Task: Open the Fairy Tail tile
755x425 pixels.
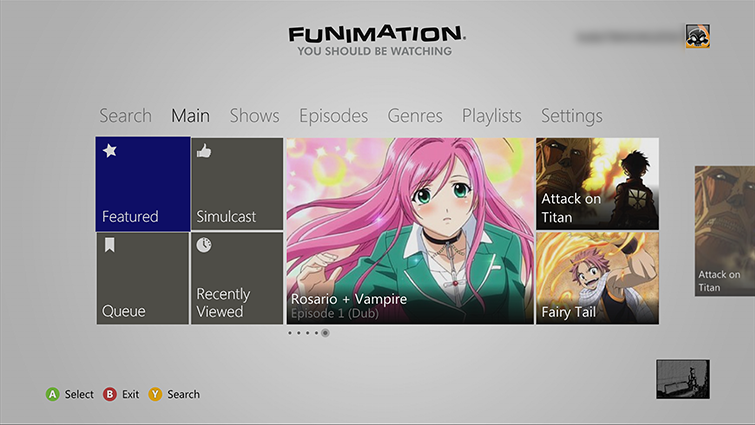Action: coord(598,278)
